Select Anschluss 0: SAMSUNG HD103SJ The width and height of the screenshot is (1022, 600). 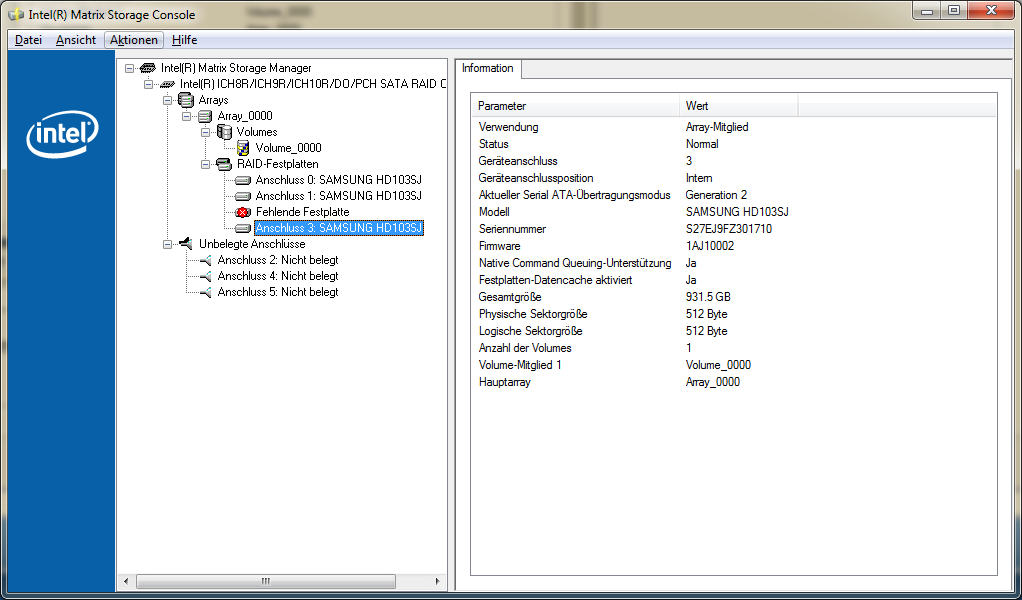339,180
